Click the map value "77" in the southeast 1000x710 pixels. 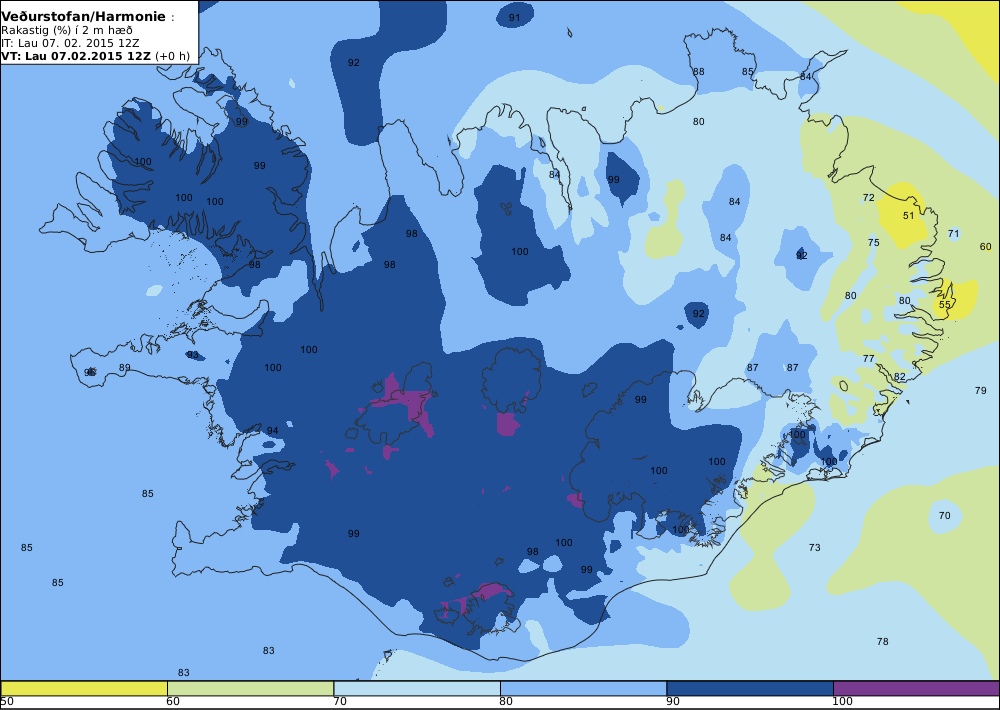869,359
